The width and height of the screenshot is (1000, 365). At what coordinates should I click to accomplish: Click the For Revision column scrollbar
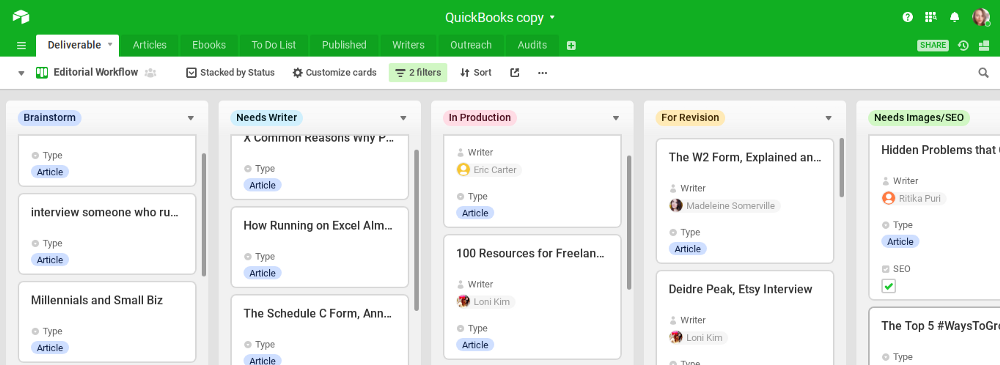click(842, 167)
